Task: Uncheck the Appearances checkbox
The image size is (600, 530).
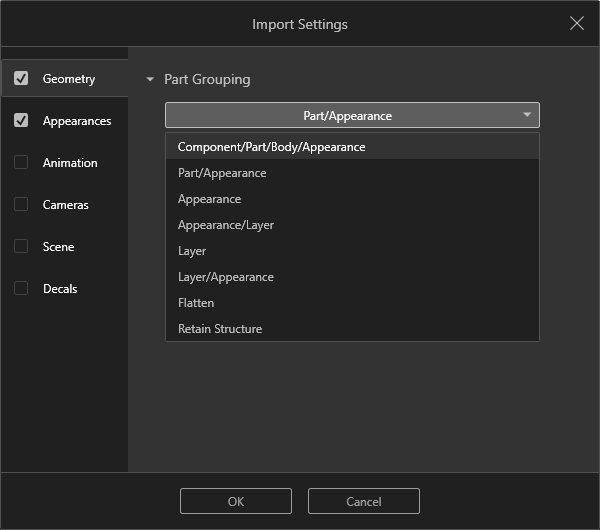Action: point(21,121)
